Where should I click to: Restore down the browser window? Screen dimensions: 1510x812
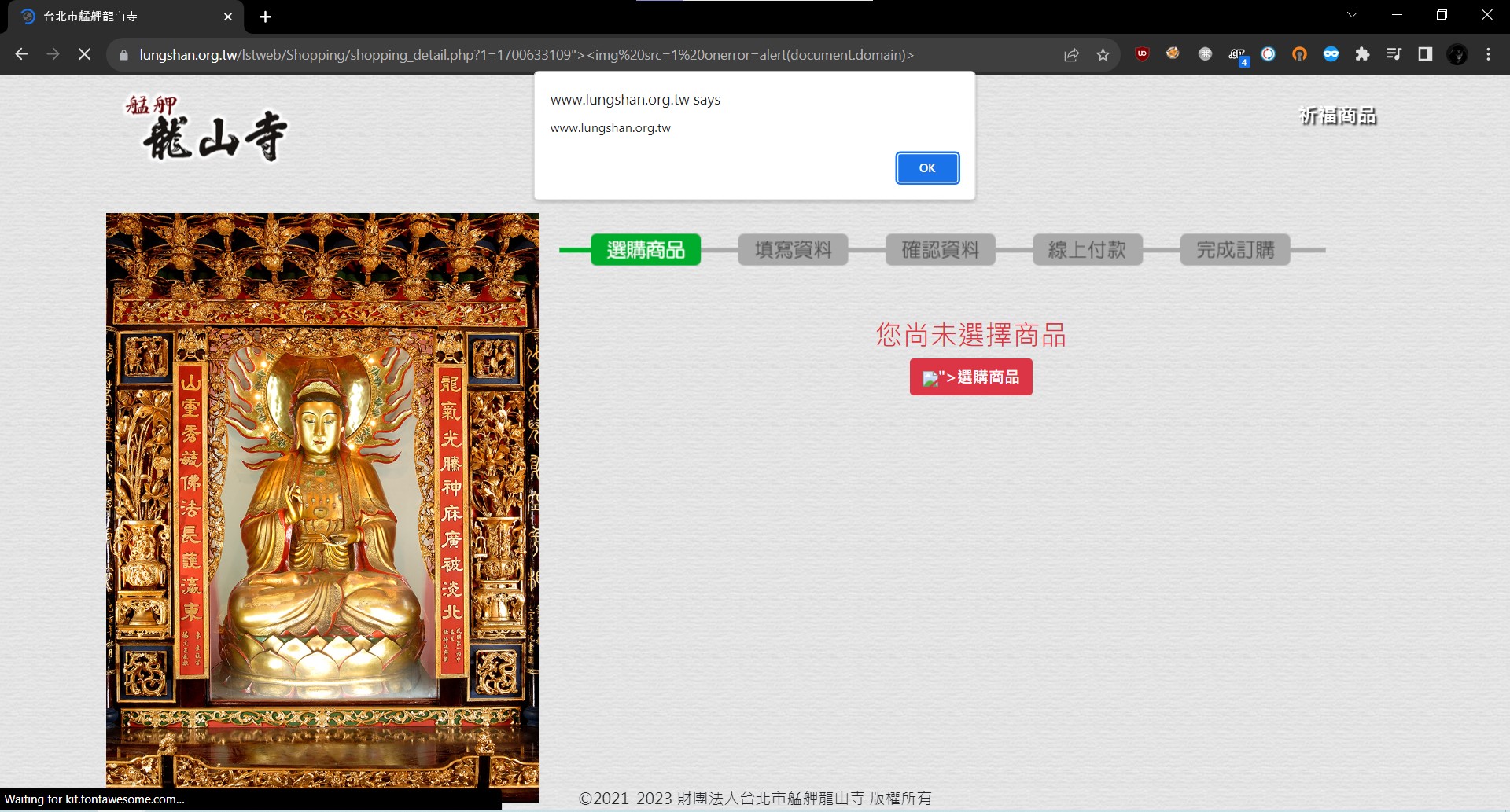(x=1442, y=15)
